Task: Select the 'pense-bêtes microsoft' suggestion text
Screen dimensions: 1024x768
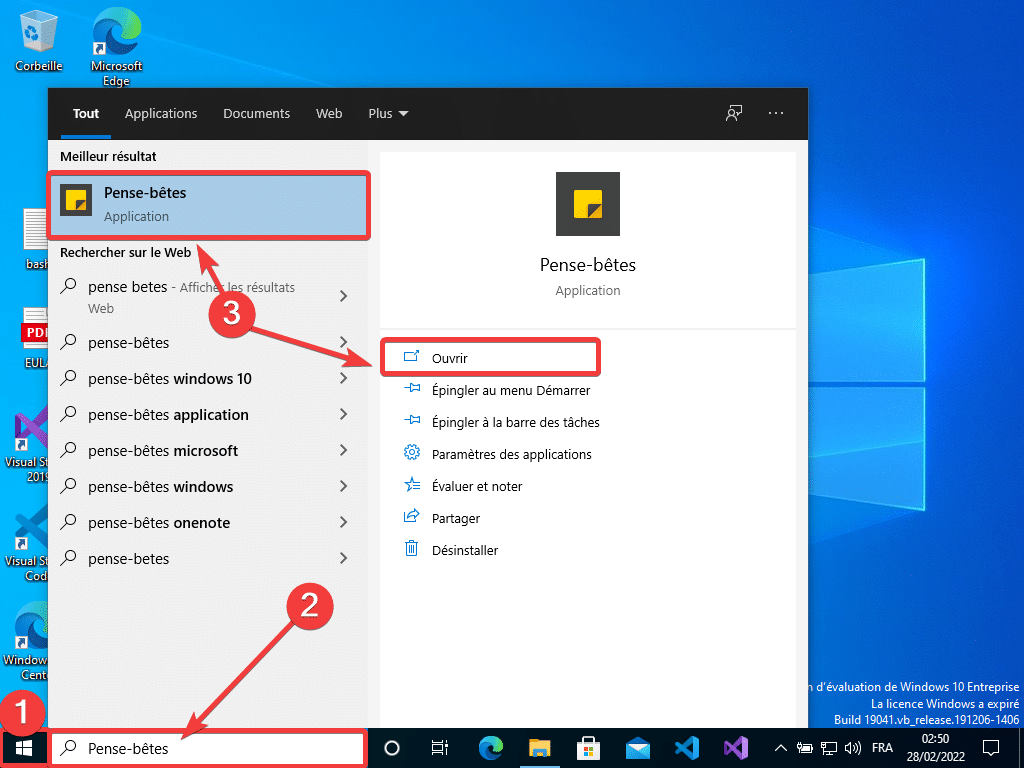Action: click(x=163, y=451)
